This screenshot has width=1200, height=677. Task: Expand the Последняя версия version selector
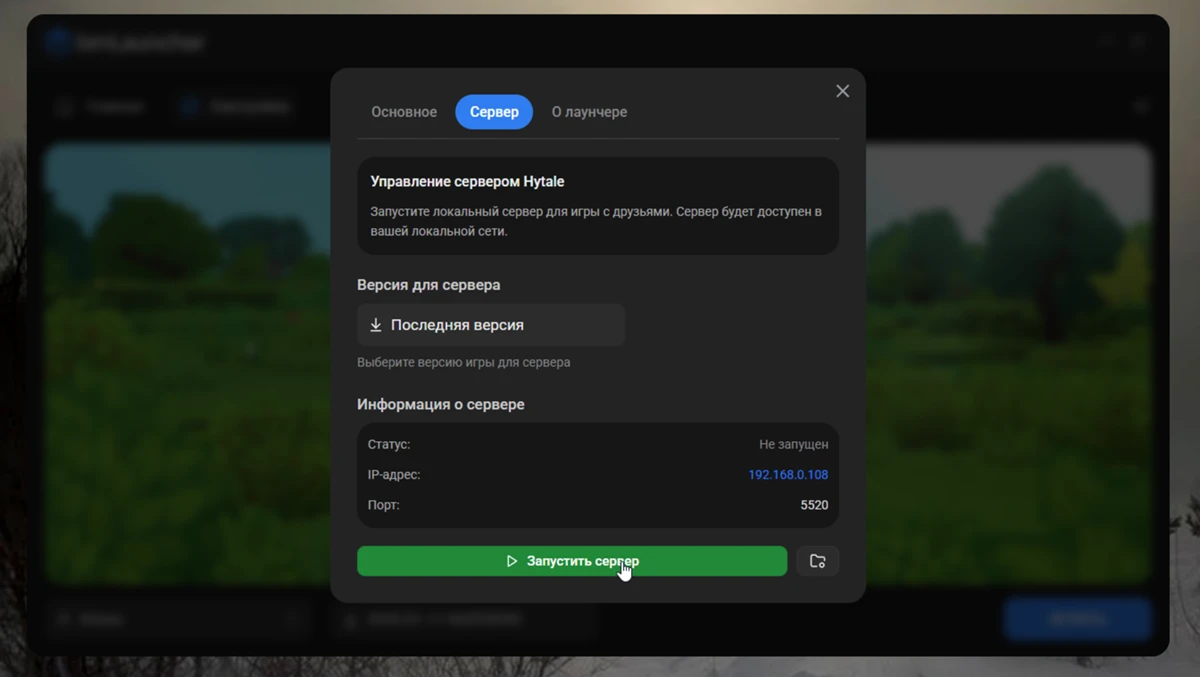490,325
